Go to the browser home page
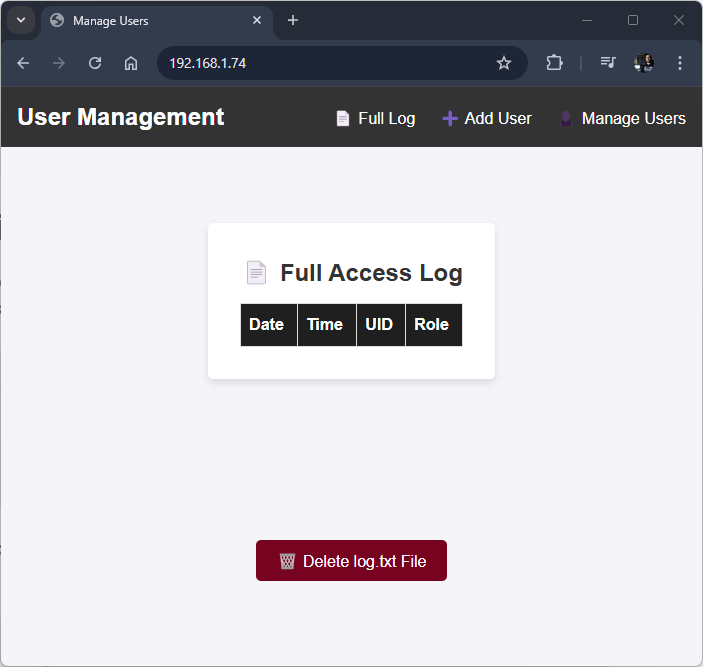The image size is (703, 667). (x=131, y=63)
